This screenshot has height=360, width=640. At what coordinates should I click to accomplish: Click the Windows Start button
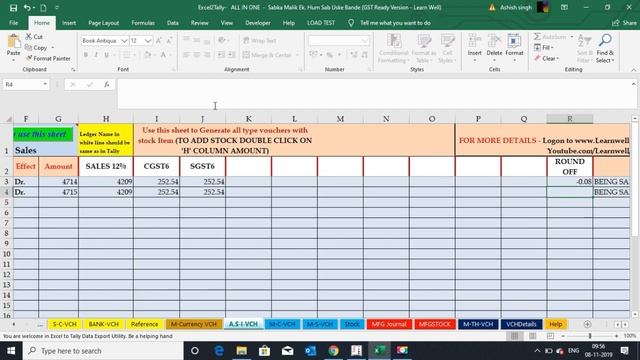point(11,351)
